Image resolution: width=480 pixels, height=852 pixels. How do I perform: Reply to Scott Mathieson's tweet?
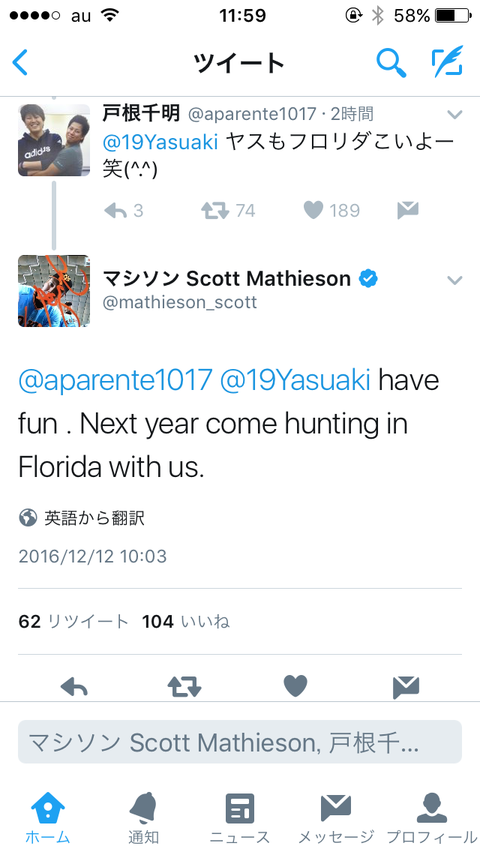(74, 687)
